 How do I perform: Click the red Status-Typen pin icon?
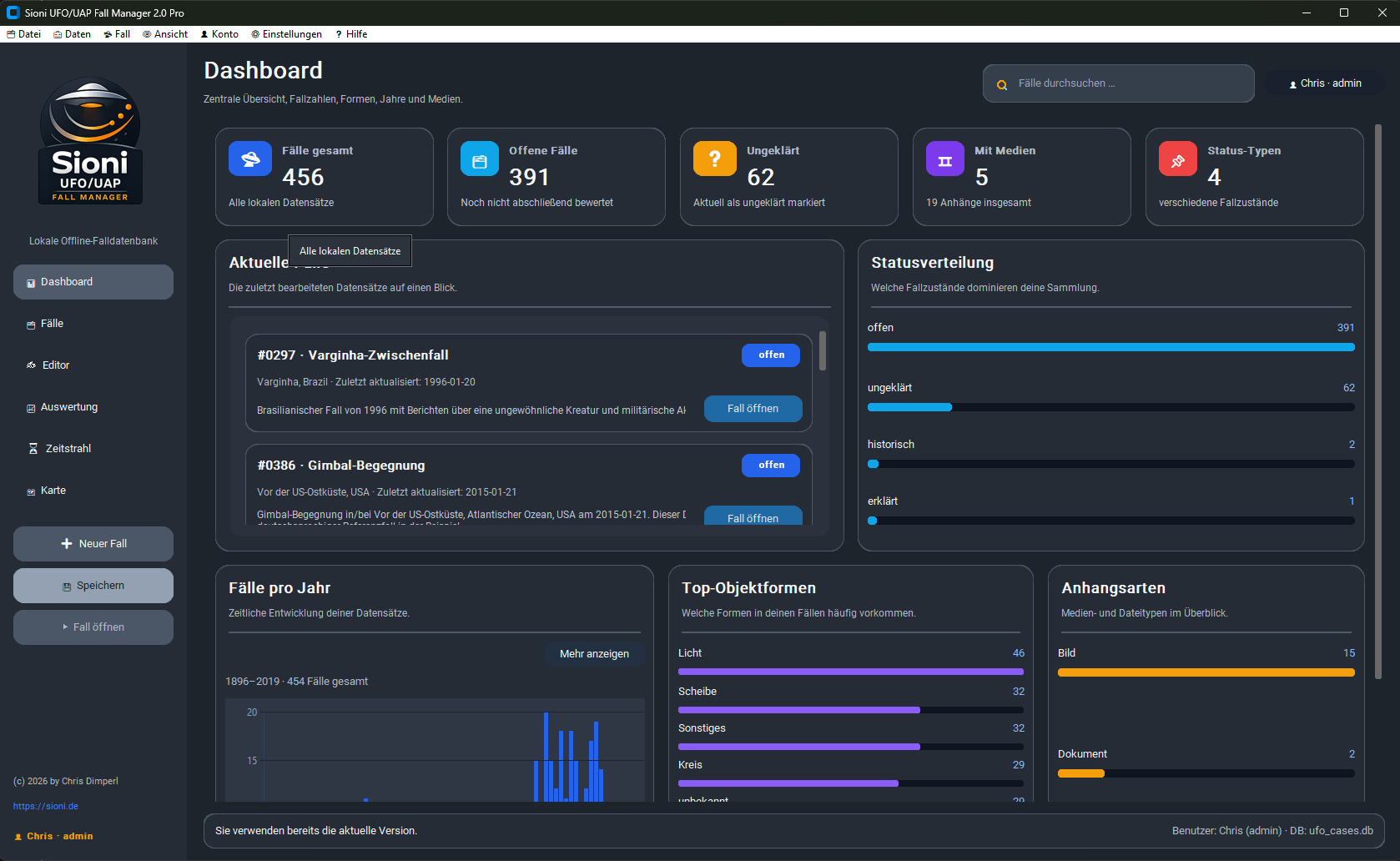(x=1177, y=159)
